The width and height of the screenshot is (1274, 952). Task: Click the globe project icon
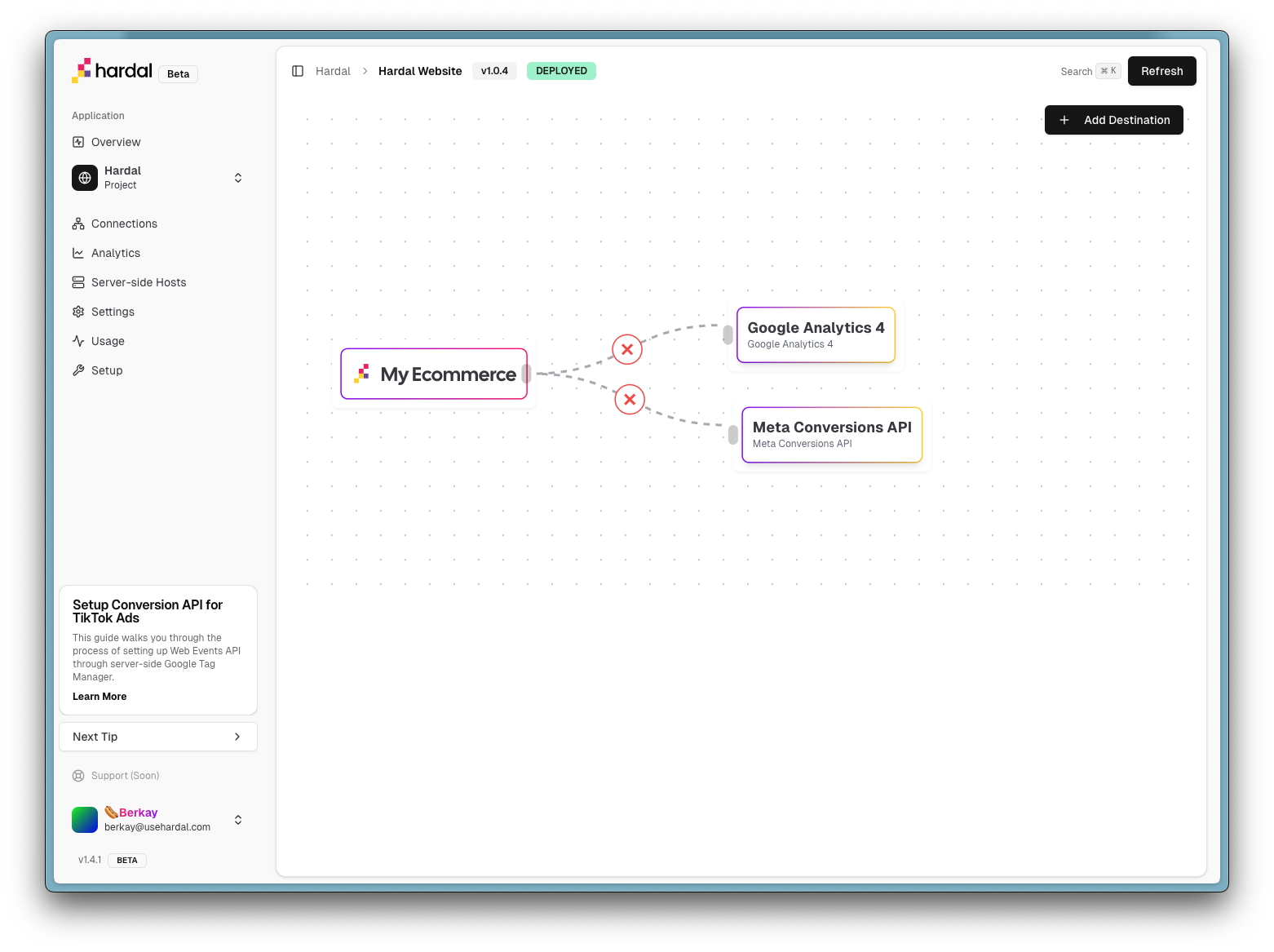[85, 178]
